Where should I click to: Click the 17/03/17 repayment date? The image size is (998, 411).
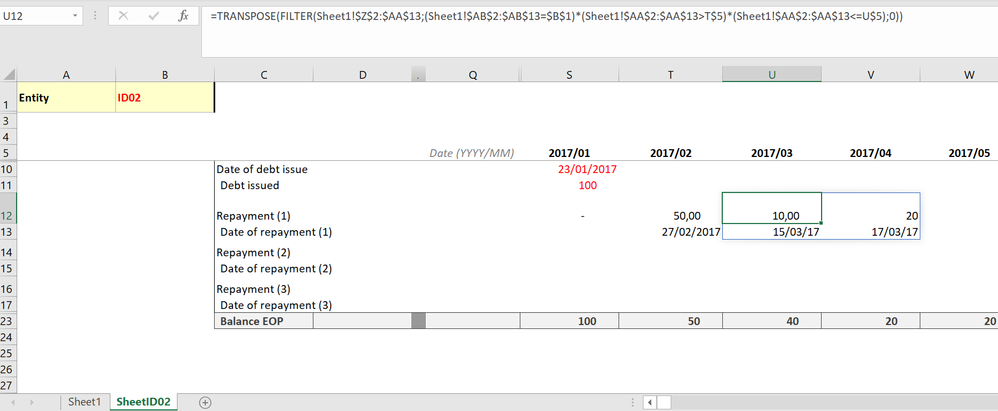[871, 232]
